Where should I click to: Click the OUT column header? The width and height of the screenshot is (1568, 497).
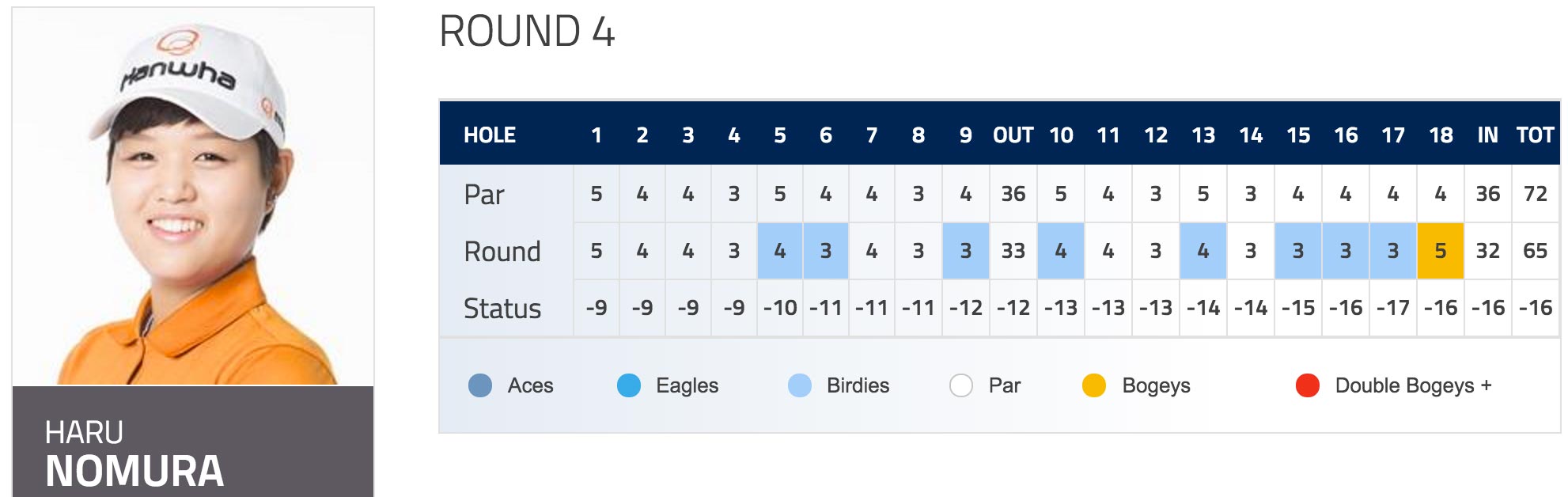(x=1013, y=135)
